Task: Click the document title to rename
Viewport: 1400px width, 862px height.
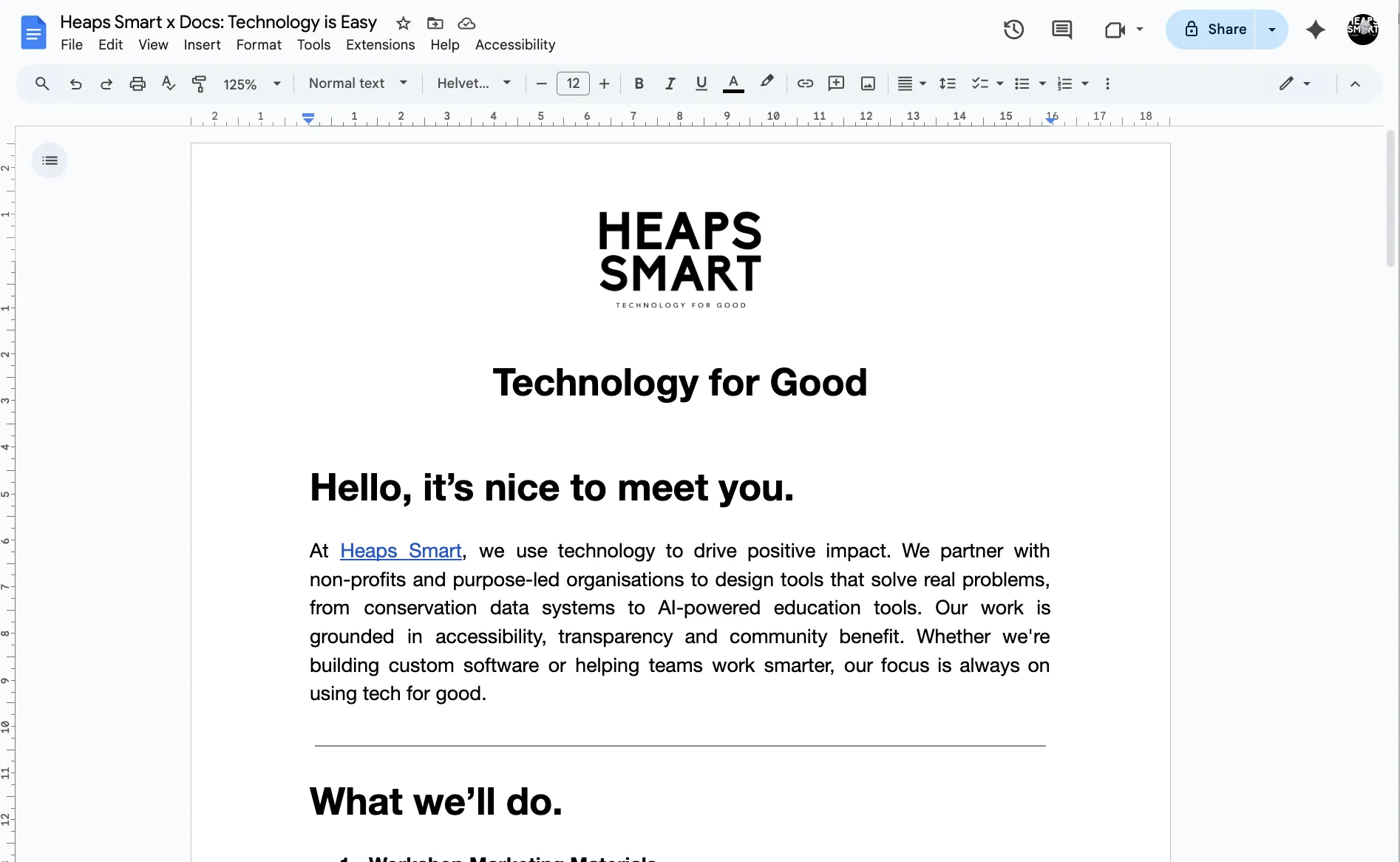Action: [218, 22]
